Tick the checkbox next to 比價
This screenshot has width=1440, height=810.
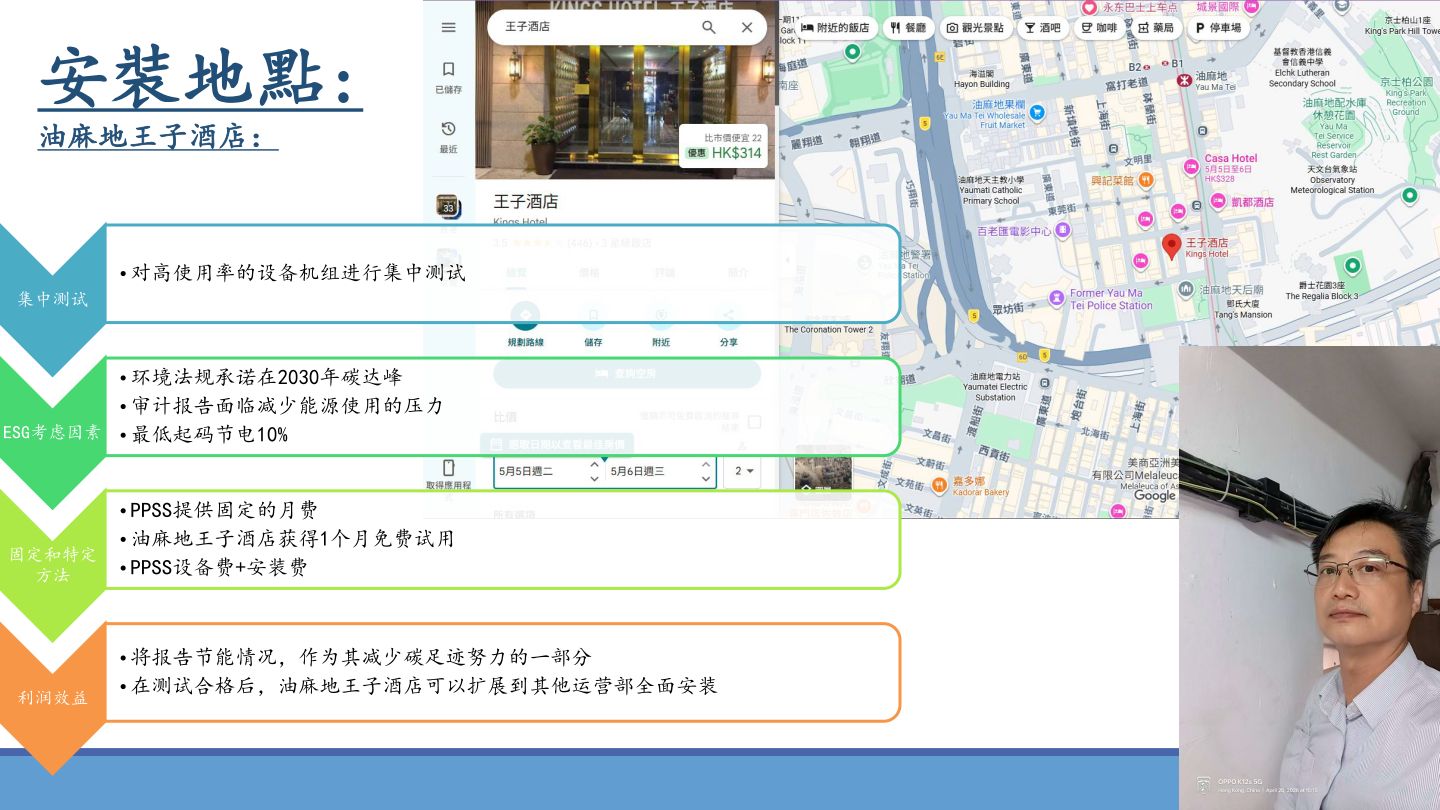tap(754, 422)
